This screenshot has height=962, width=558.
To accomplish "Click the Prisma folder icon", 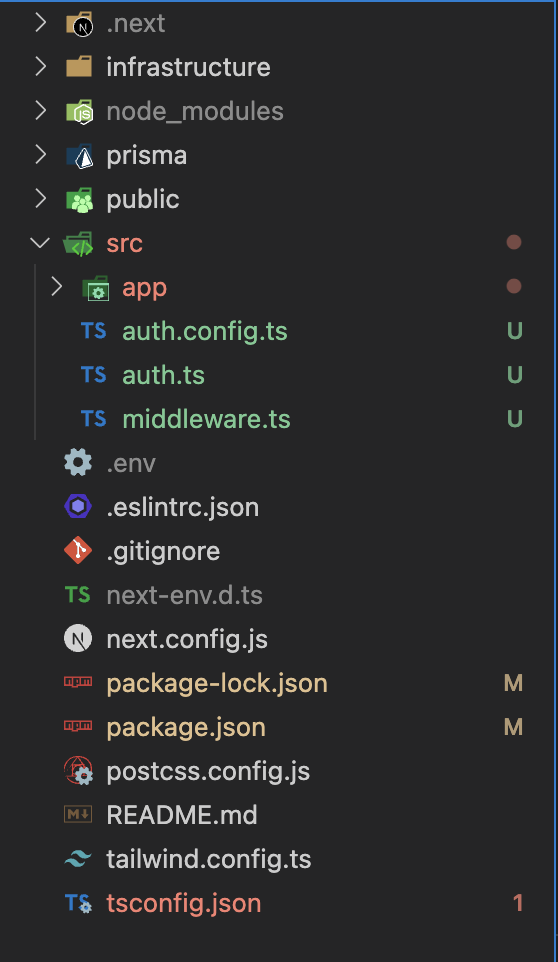I will tap(79, 156).
